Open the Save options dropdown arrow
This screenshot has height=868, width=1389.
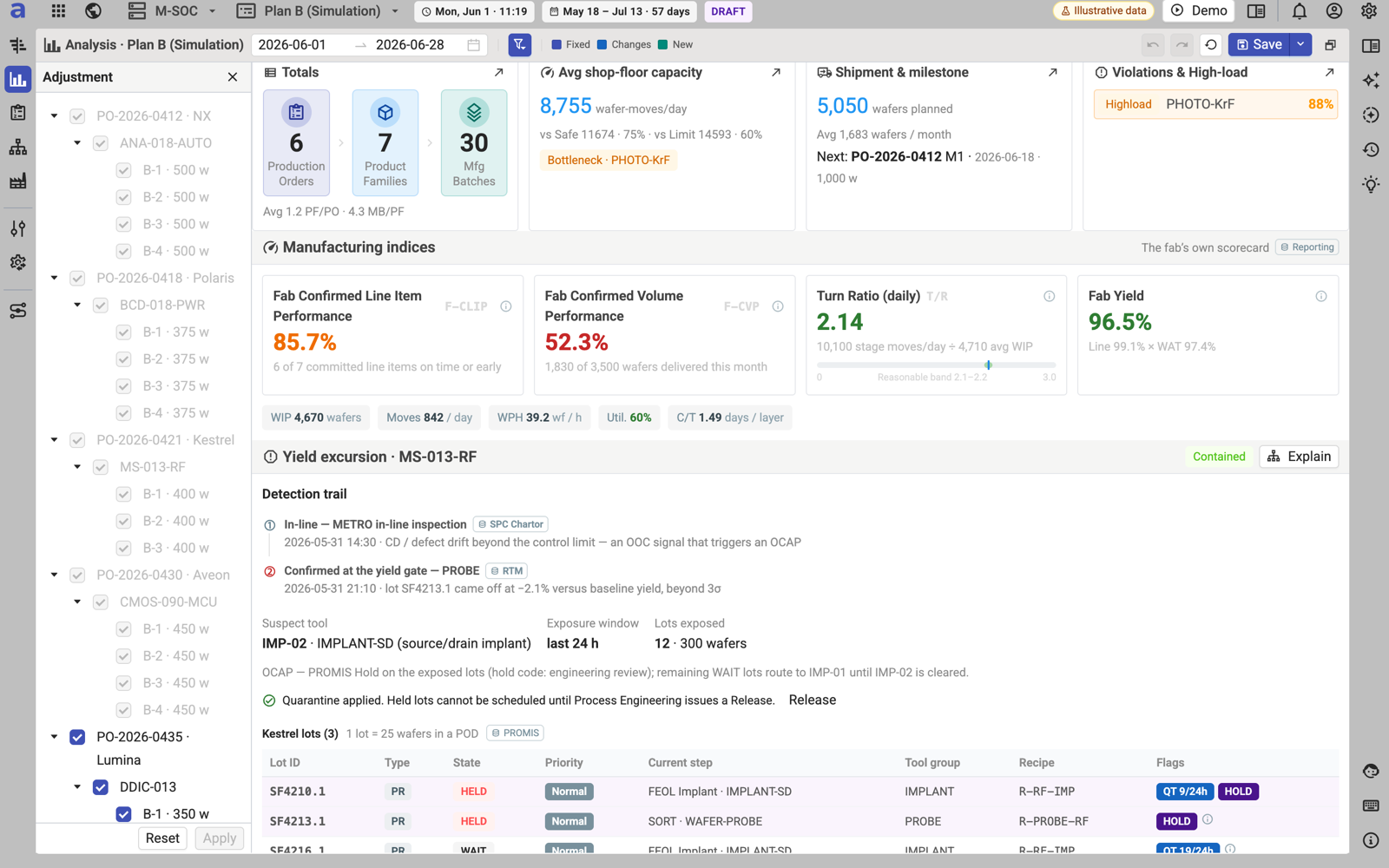[x=1300, y=44]
